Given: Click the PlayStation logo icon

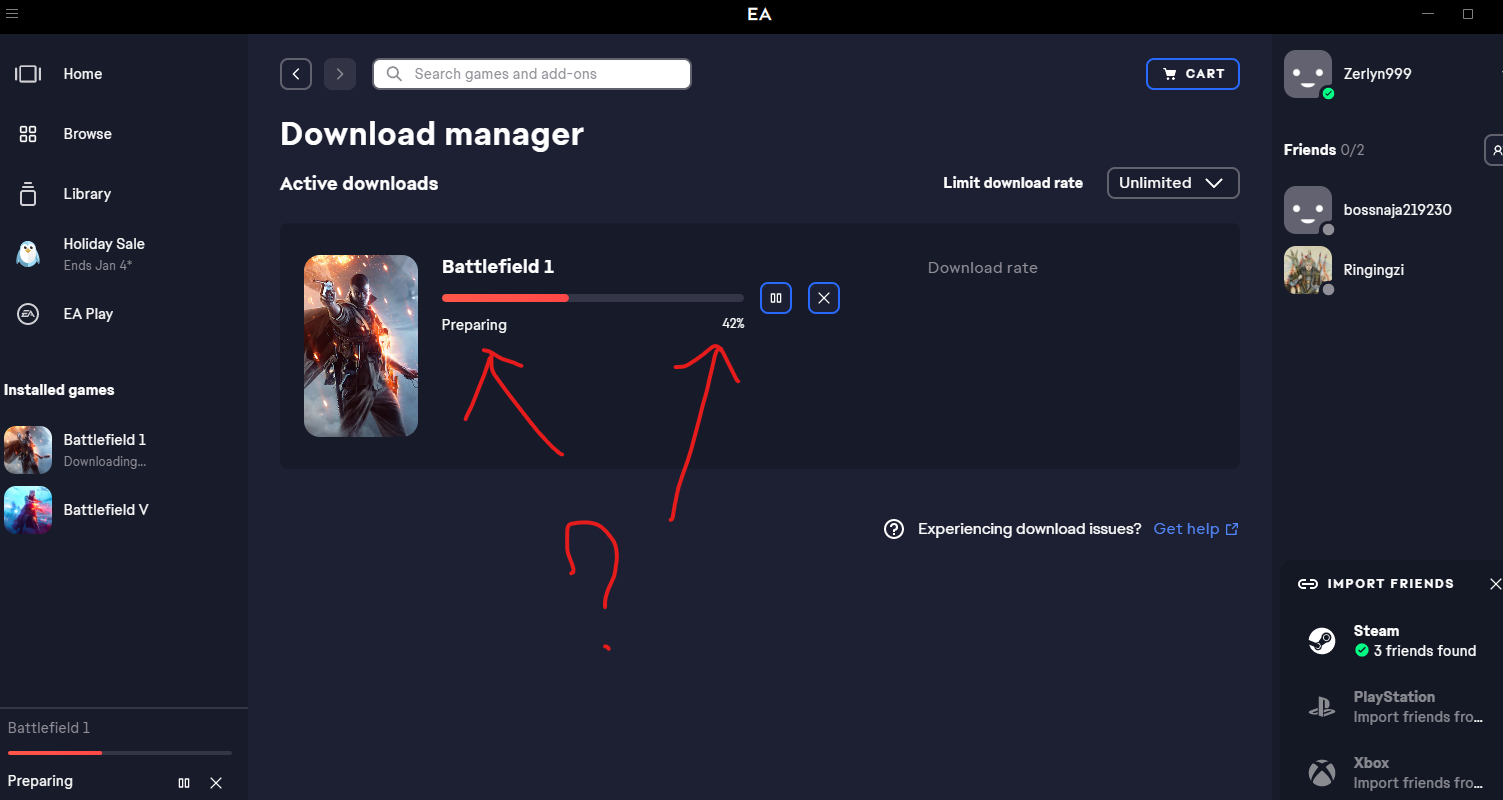Looking at the screenshot, I should pyautogui.click(x=1322, y=707).
